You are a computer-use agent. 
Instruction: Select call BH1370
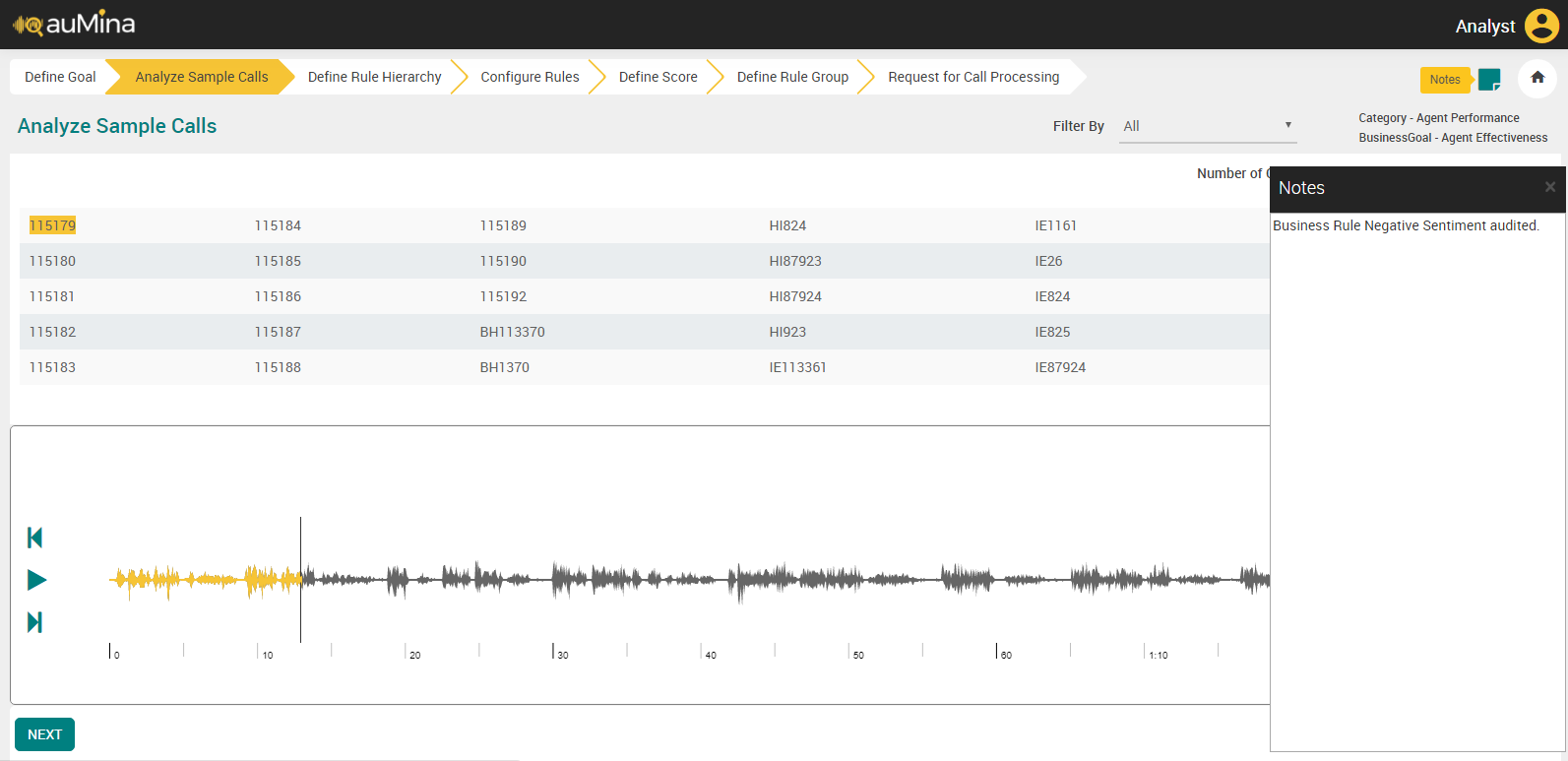(504, 367)
